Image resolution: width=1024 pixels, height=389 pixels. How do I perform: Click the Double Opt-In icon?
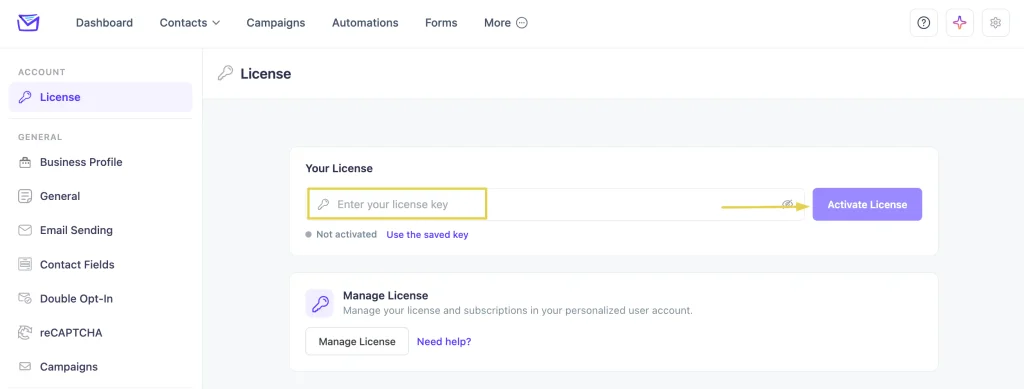tap(25, 299)
